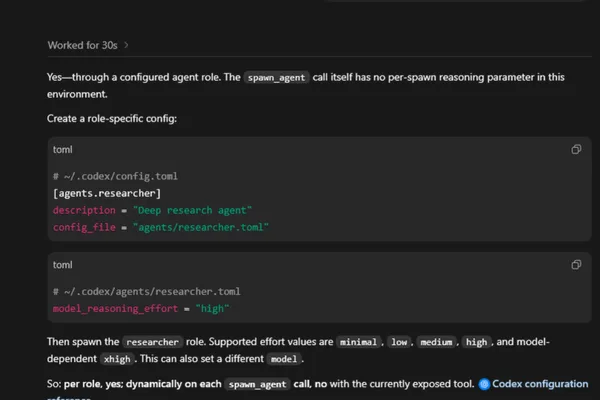Screen dimensions: 600x400
Task: Click the [agents.researcher] line
Action: click(x=107, y=193)
